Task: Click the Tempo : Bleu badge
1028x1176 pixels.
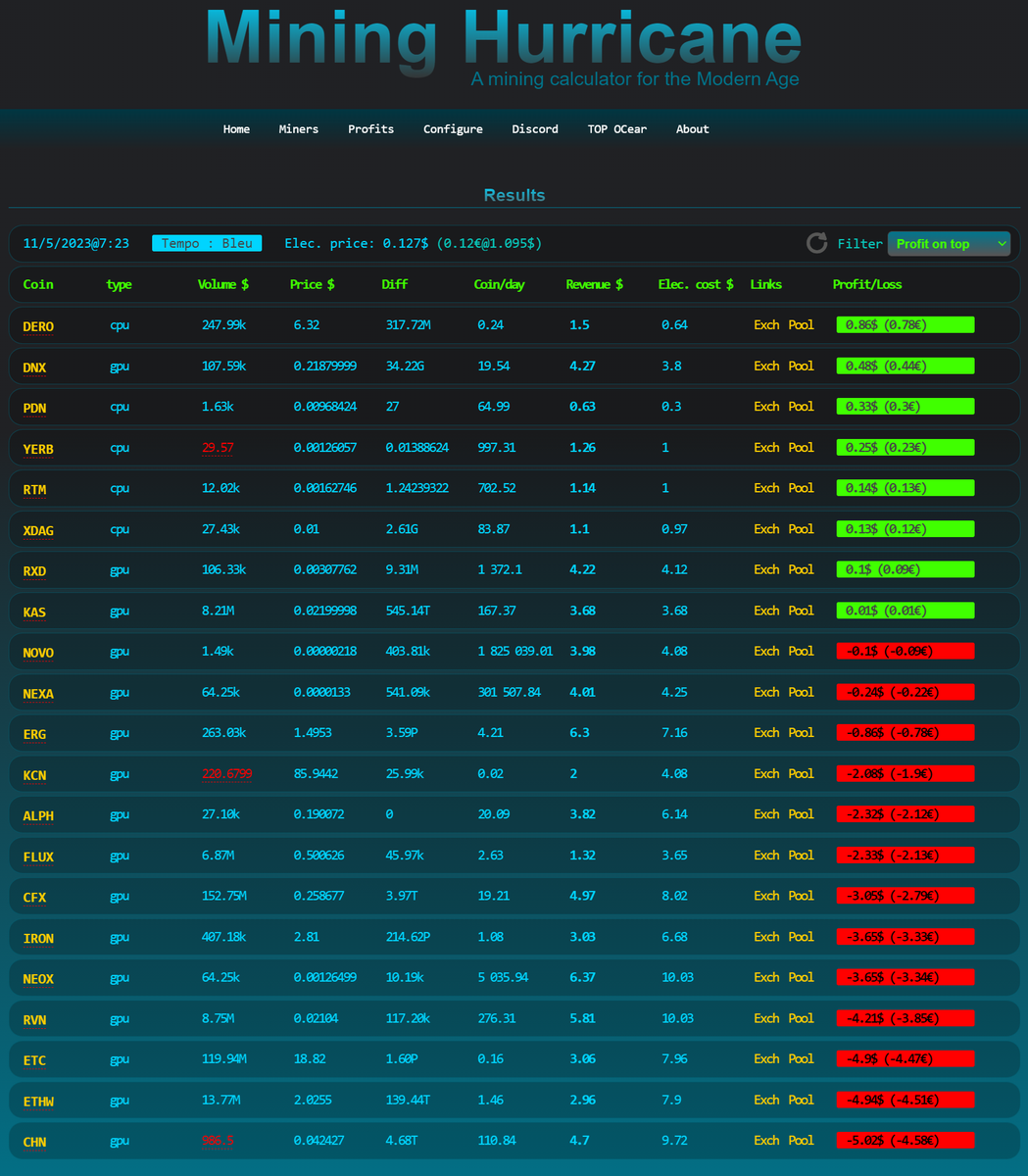Action: [x=207, y=243]
